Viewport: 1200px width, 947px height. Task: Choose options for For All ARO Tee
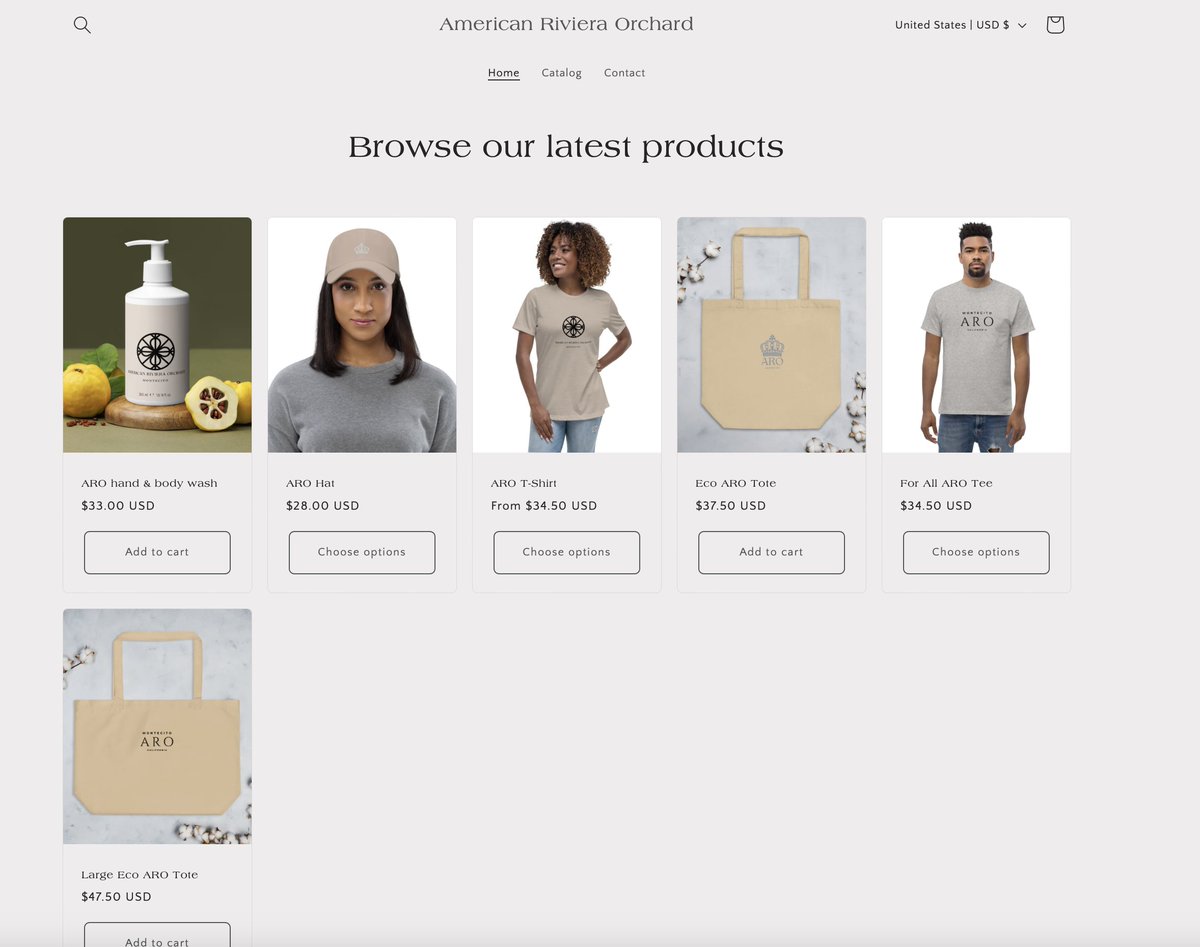(x=976, y=552)
